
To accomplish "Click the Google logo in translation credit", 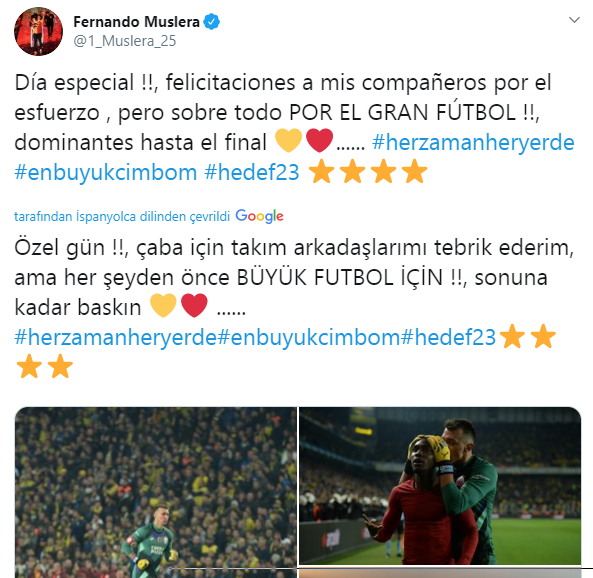I will pos(259,216).
